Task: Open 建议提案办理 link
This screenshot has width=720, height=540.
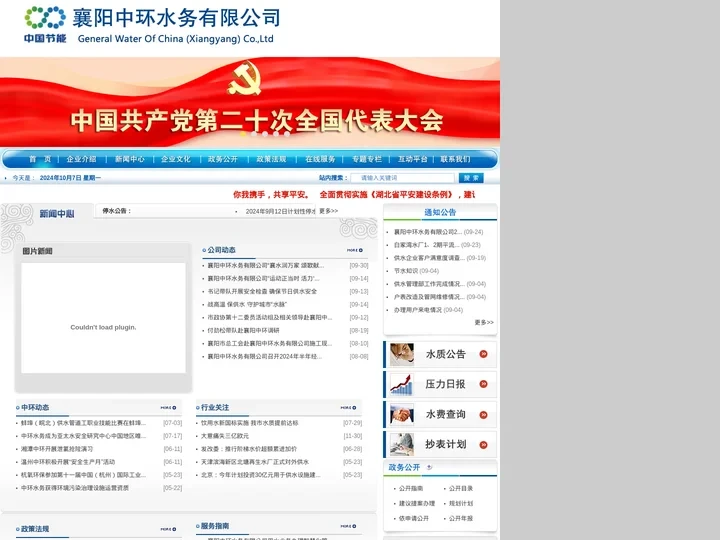Action: coord(416,504)
